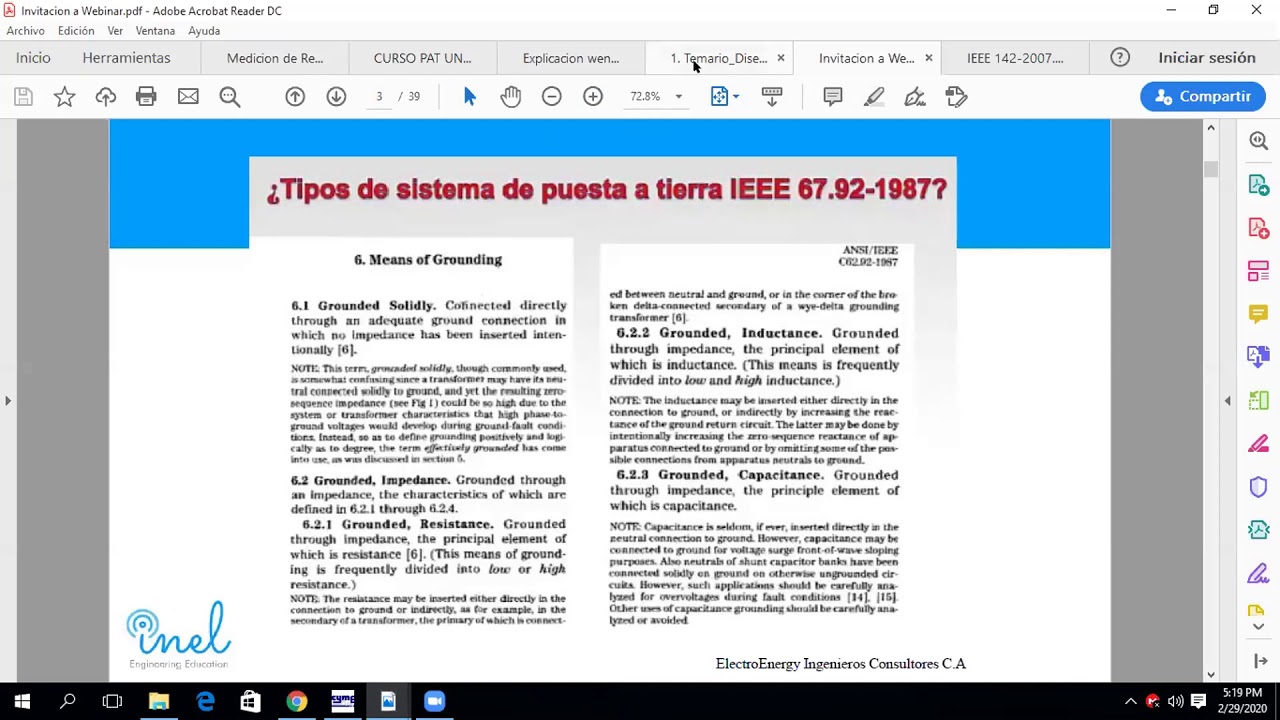The image size is (1280, 720).
Task: Open Export PDF tool in right pane
Action: coord(1258,185)
